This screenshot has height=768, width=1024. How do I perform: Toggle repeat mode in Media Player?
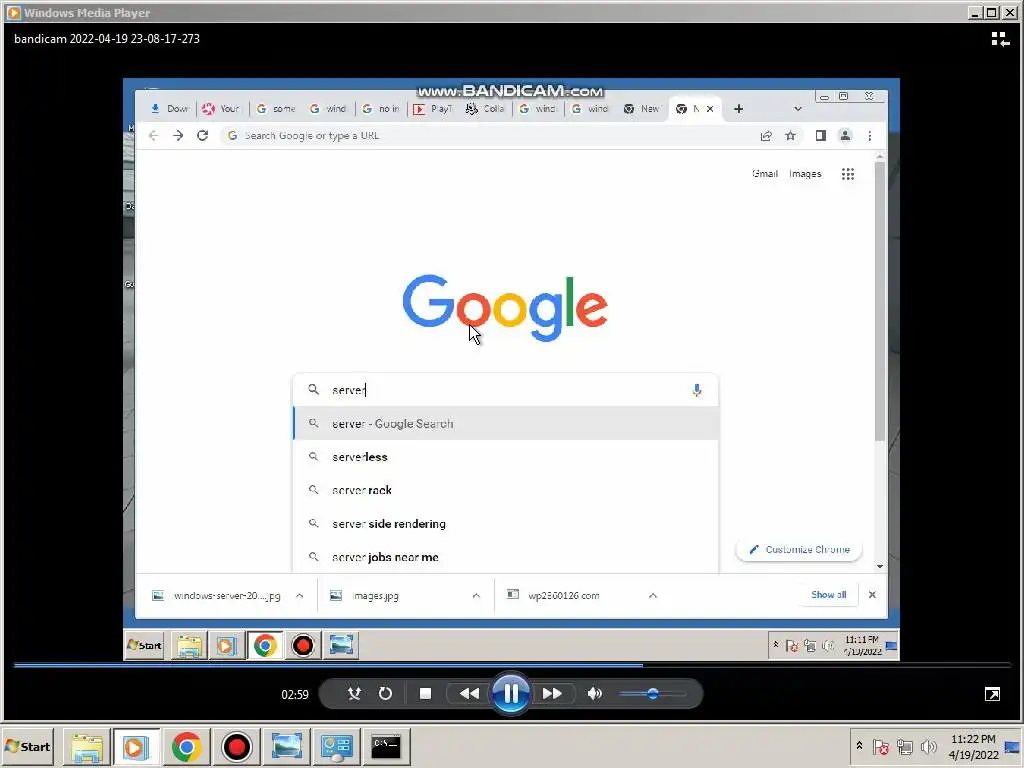click(385, 694)
